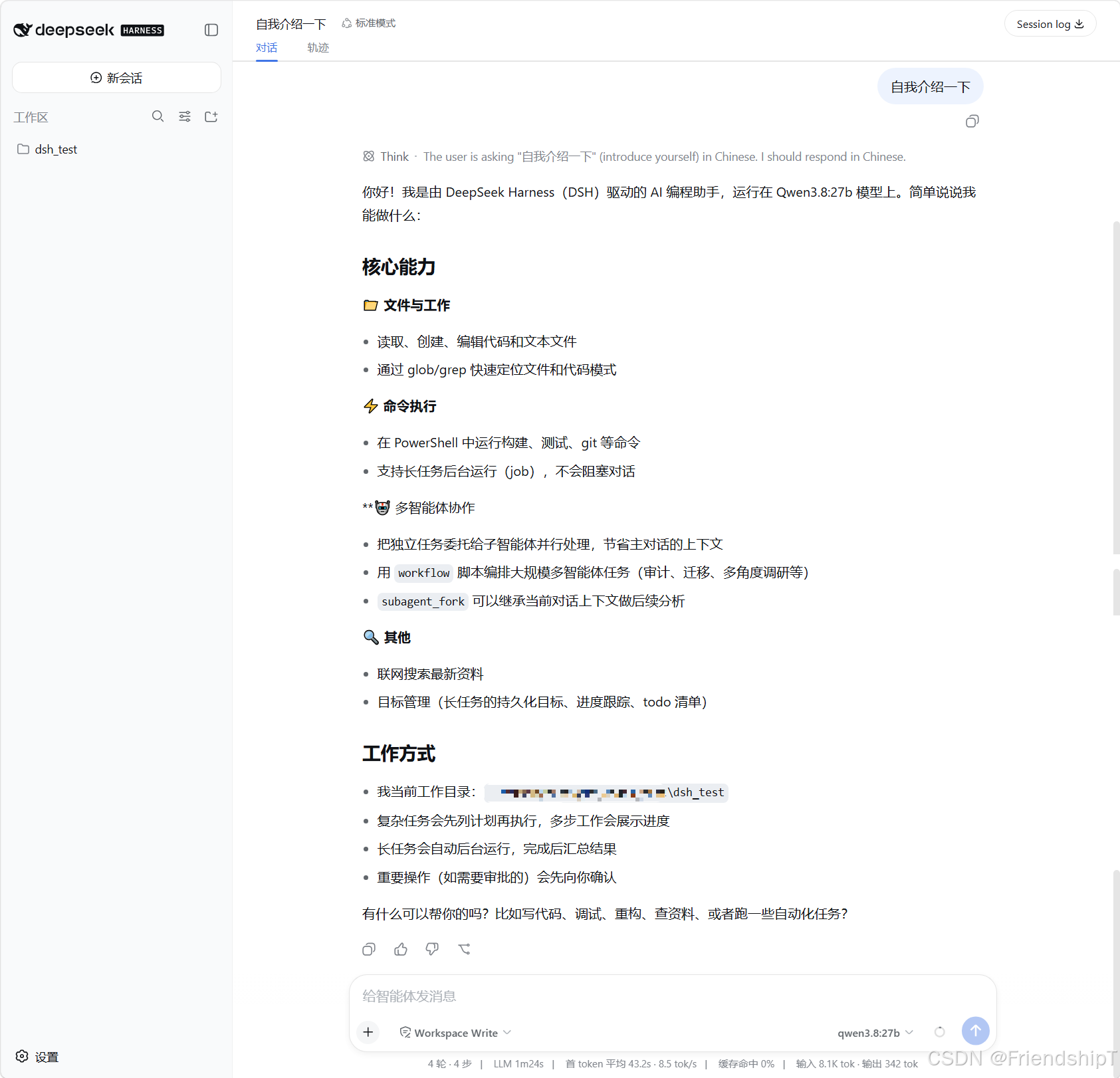Click the 4 轮 · 4 步 status entry
This screenshot has width=1120, height=1078.
click(450, 1063)
